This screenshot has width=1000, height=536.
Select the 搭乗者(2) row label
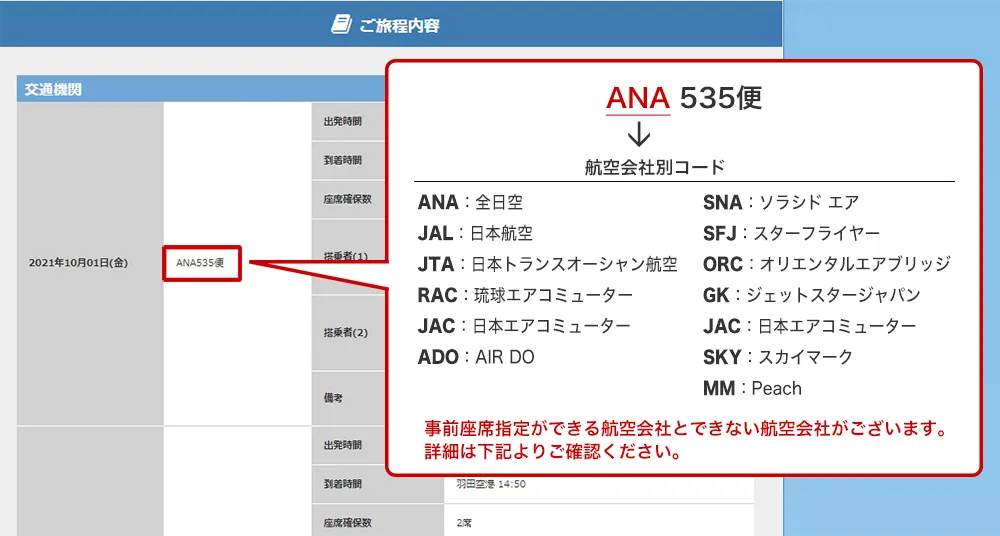coord(346,332)
